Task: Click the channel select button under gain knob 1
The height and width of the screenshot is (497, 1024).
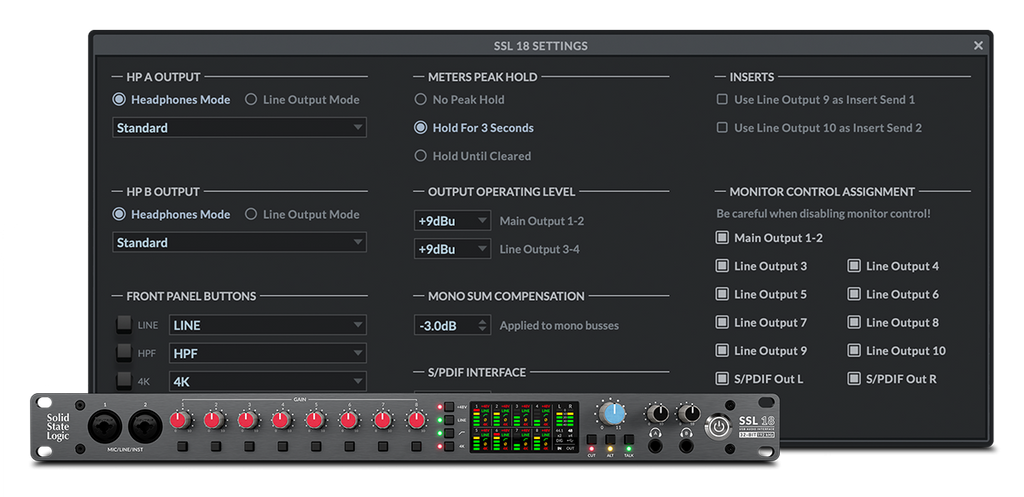Action: pyautogui.click(x=182, y=447)
